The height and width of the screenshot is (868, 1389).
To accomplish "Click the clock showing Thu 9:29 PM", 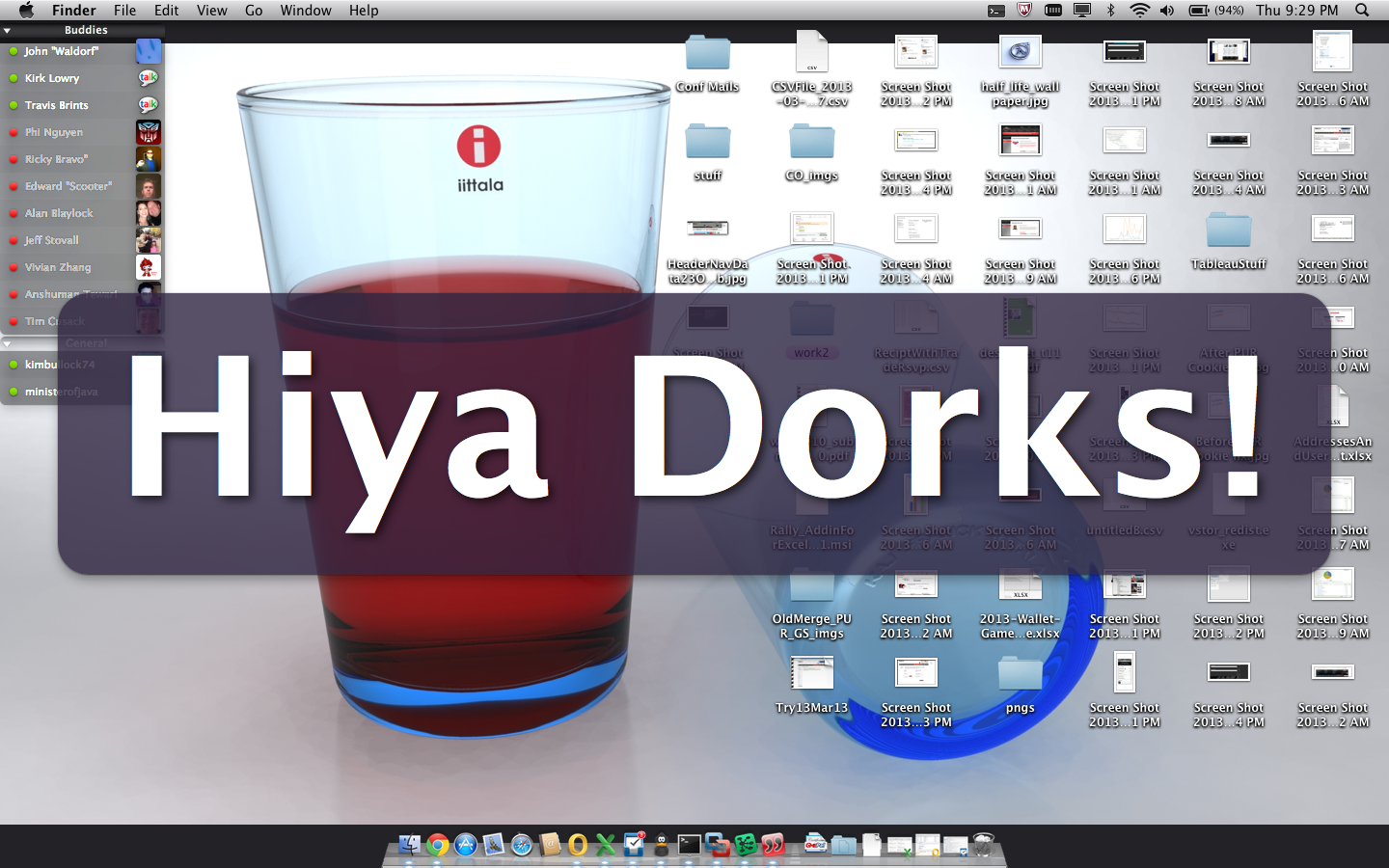I will click(x=1297, y=10).
